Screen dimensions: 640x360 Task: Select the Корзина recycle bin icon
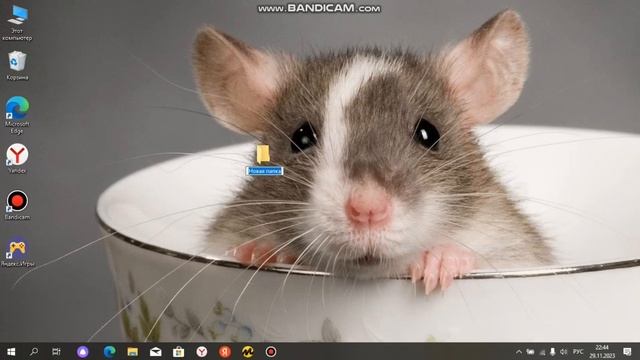click(17, 65)
